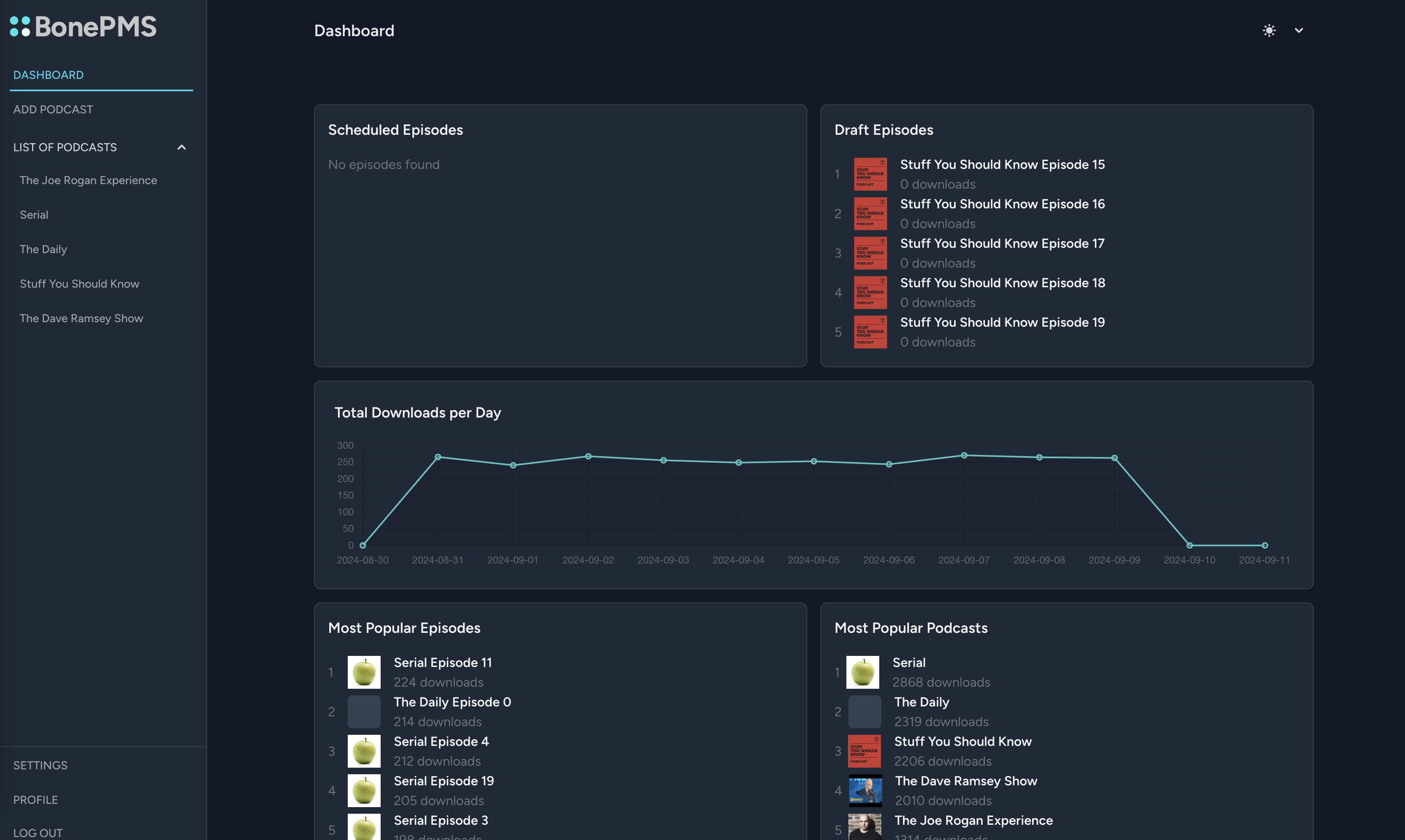Select The Daily podcast in the sidebar
1405x840 pixels.
[x=42, y=249]
